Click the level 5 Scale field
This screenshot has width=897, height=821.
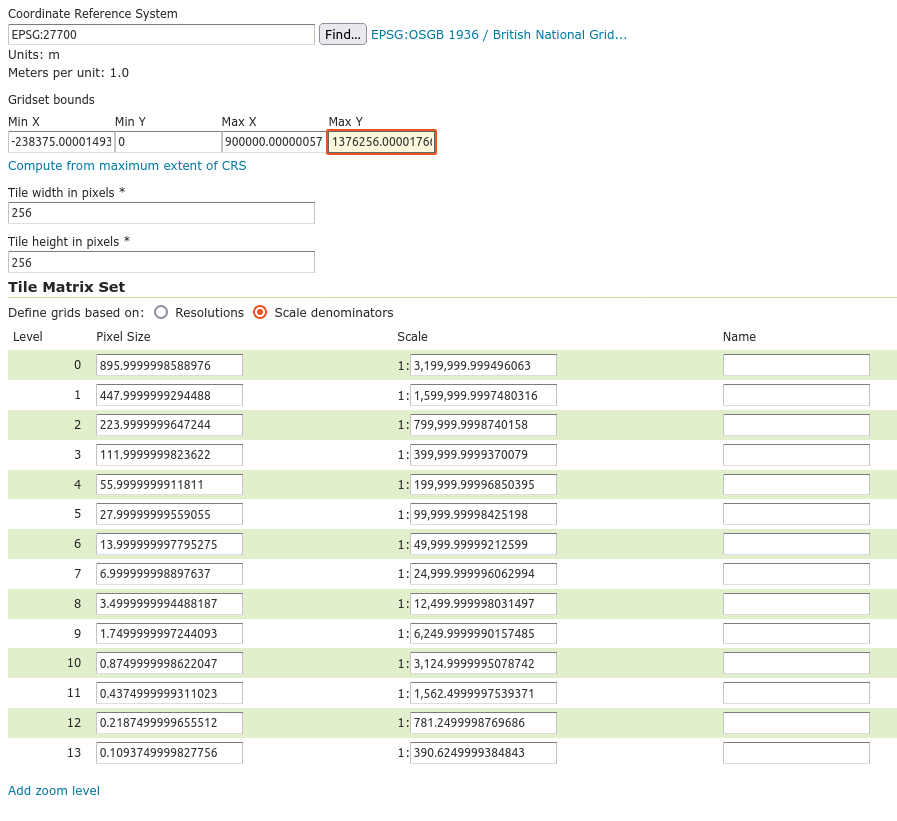click(483, 514)
